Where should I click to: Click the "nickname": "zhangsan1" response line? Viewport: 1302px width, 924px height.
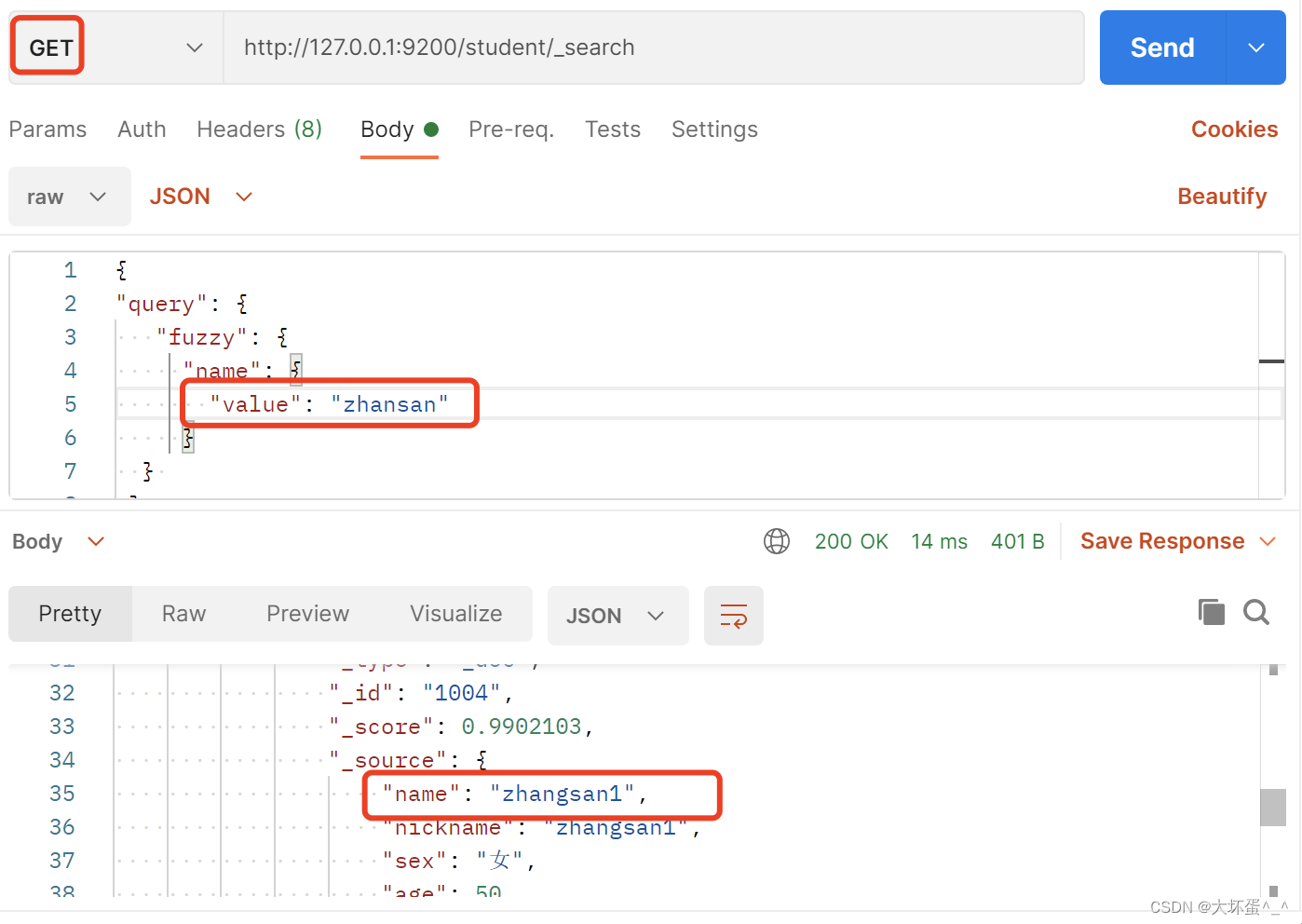tap(542, 827)
